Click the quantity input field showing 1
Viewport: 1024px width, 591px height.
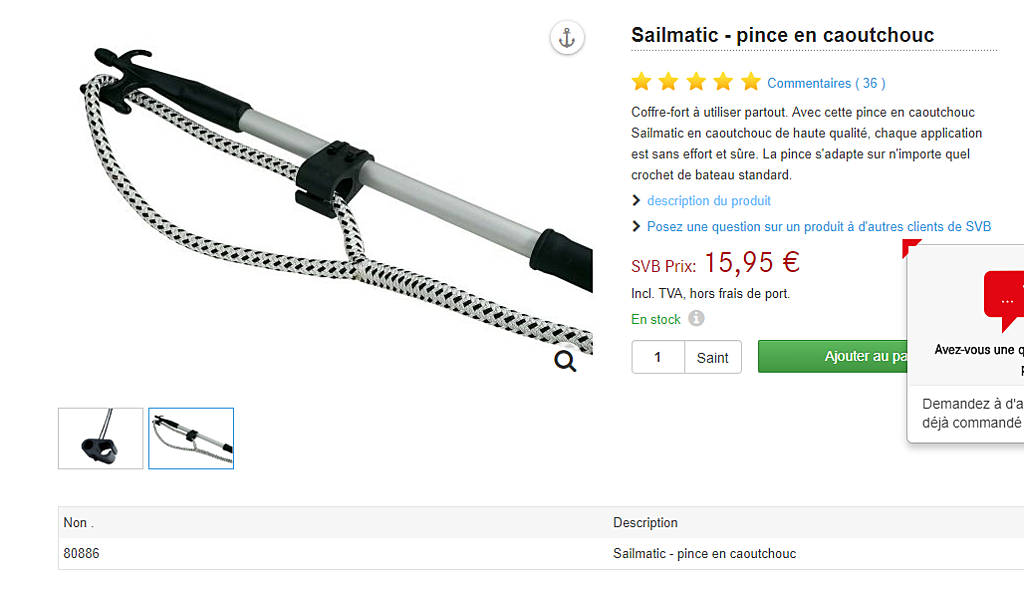tap(658, 357)
